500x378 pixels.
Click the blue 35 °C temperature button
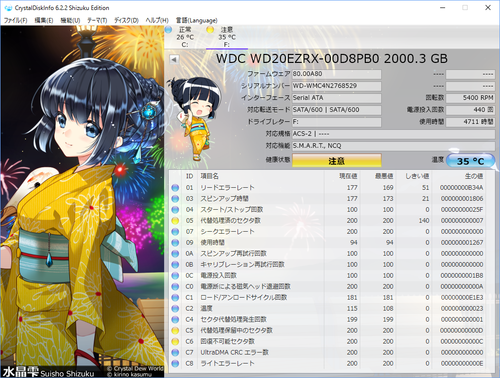[x=470, y=161]
